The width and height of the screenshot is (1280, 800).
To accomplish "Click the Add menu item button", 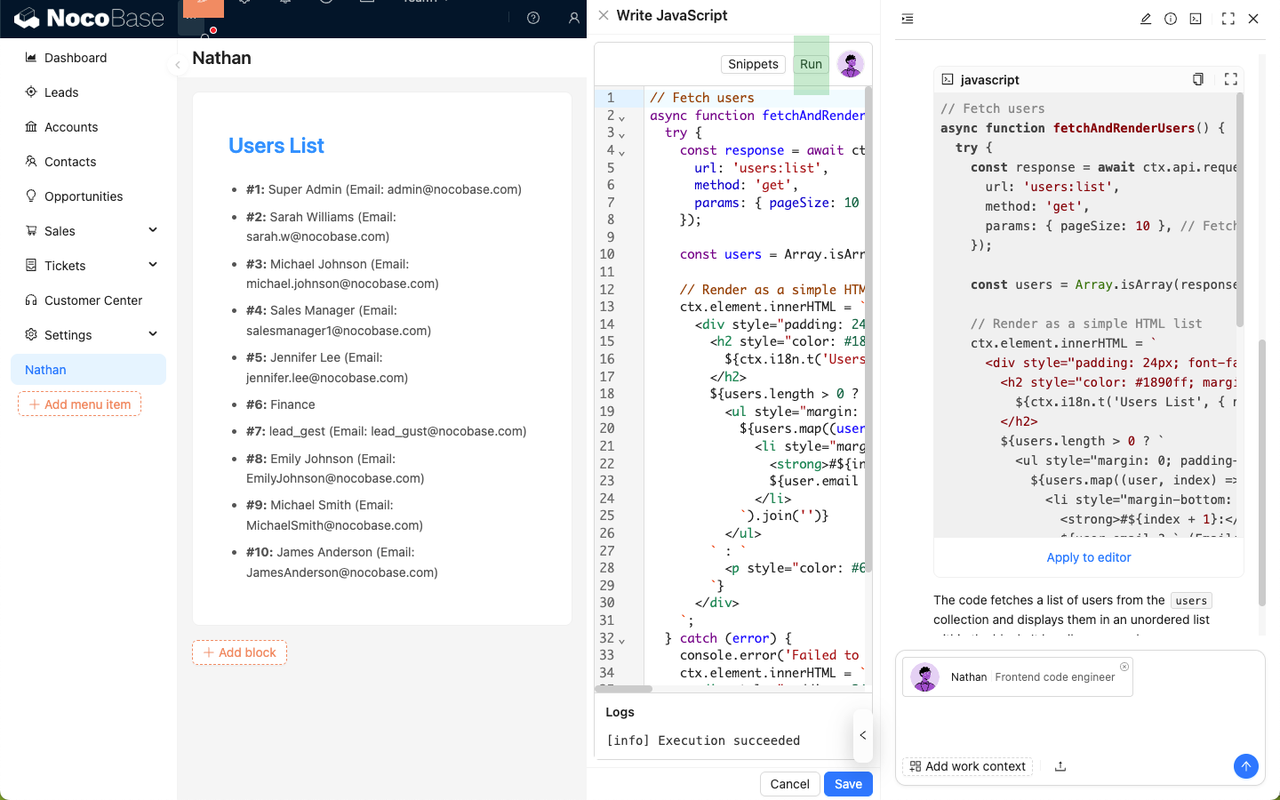I will tap(79, 404).
